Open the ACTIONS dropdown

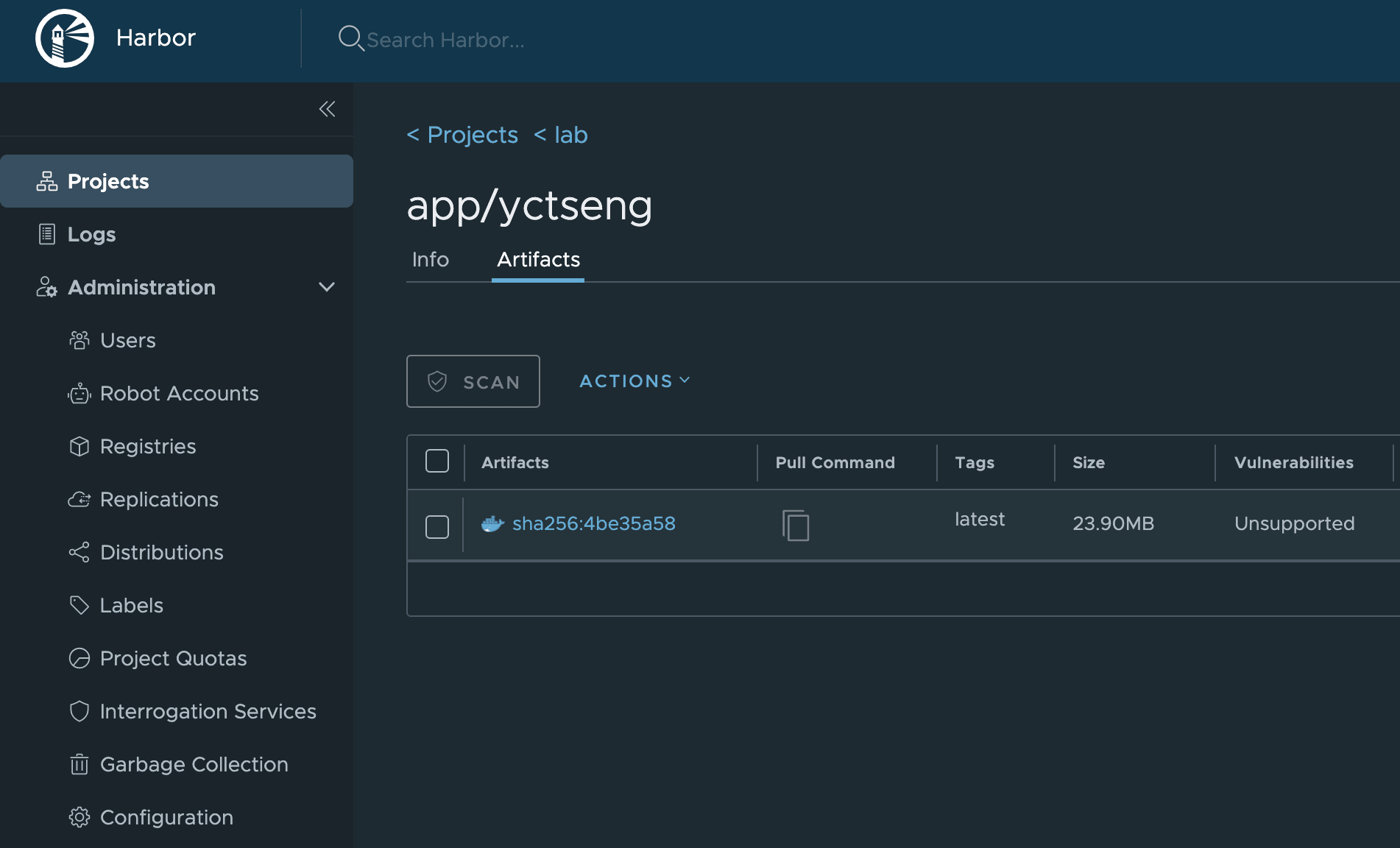point(634,381)
